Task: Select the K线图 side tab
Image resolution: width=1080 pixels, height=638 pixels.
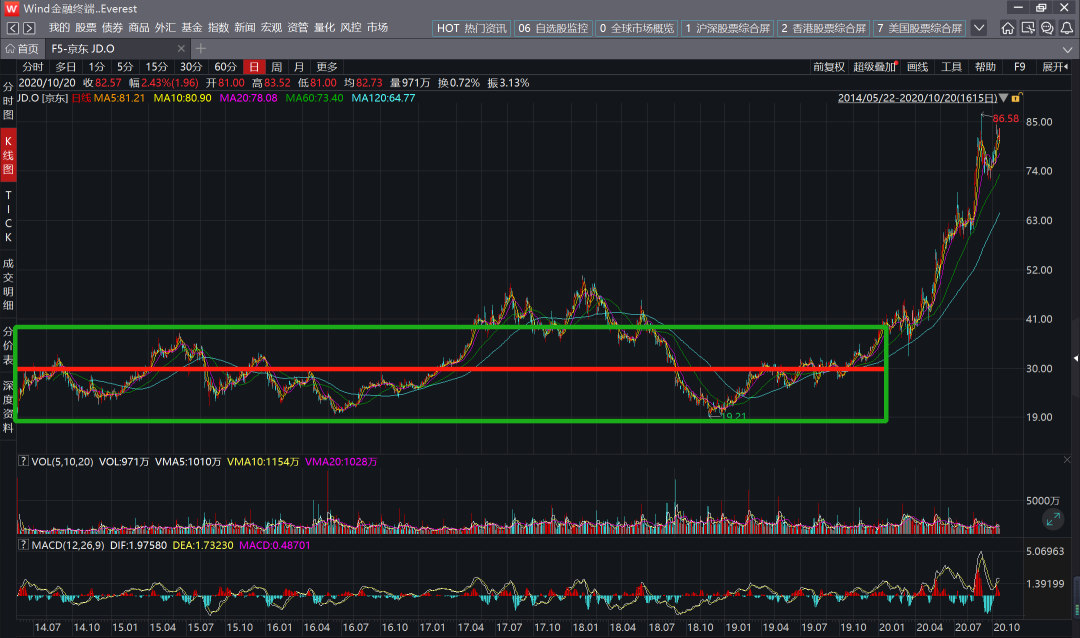Action: 8,154
